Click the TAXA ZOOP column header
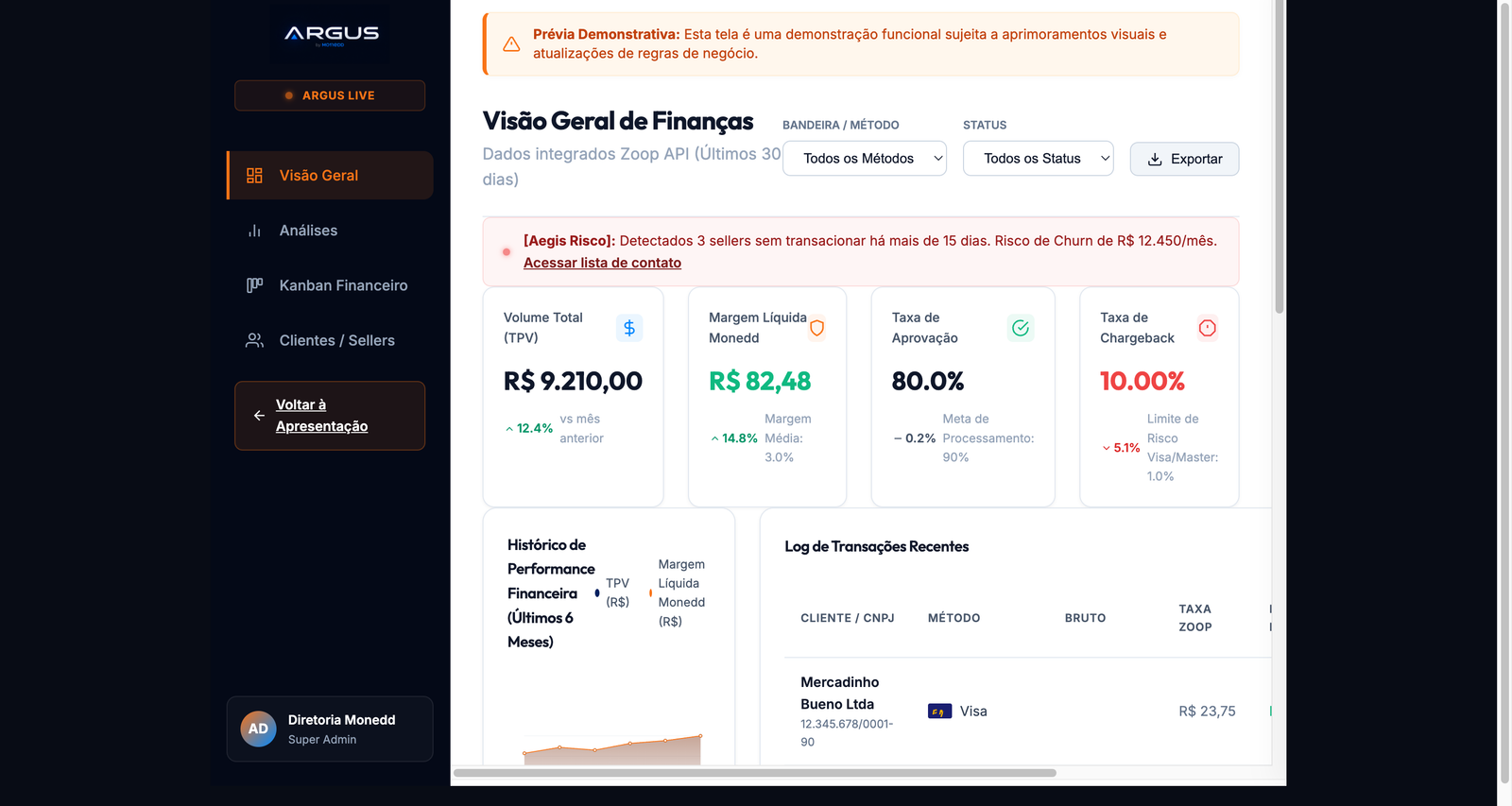The height and width of the screenshot is (806, 1512). coord(1195,618)
